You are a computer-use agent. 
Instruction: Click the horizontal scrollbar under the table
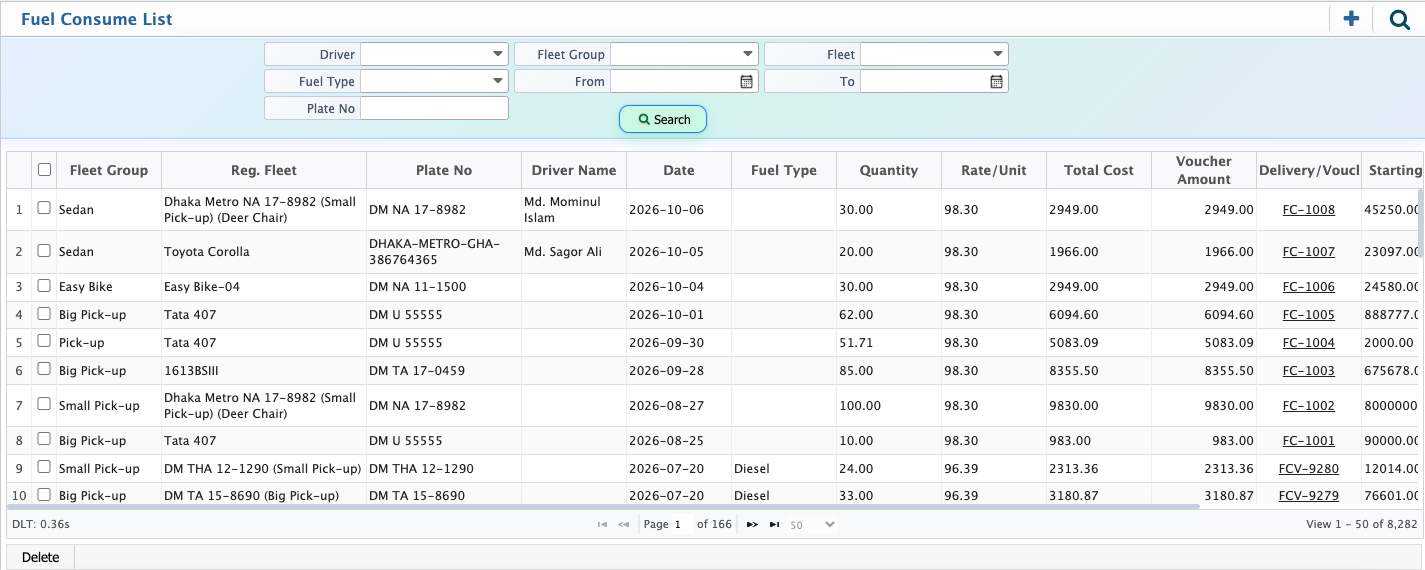tap(604, 507)
